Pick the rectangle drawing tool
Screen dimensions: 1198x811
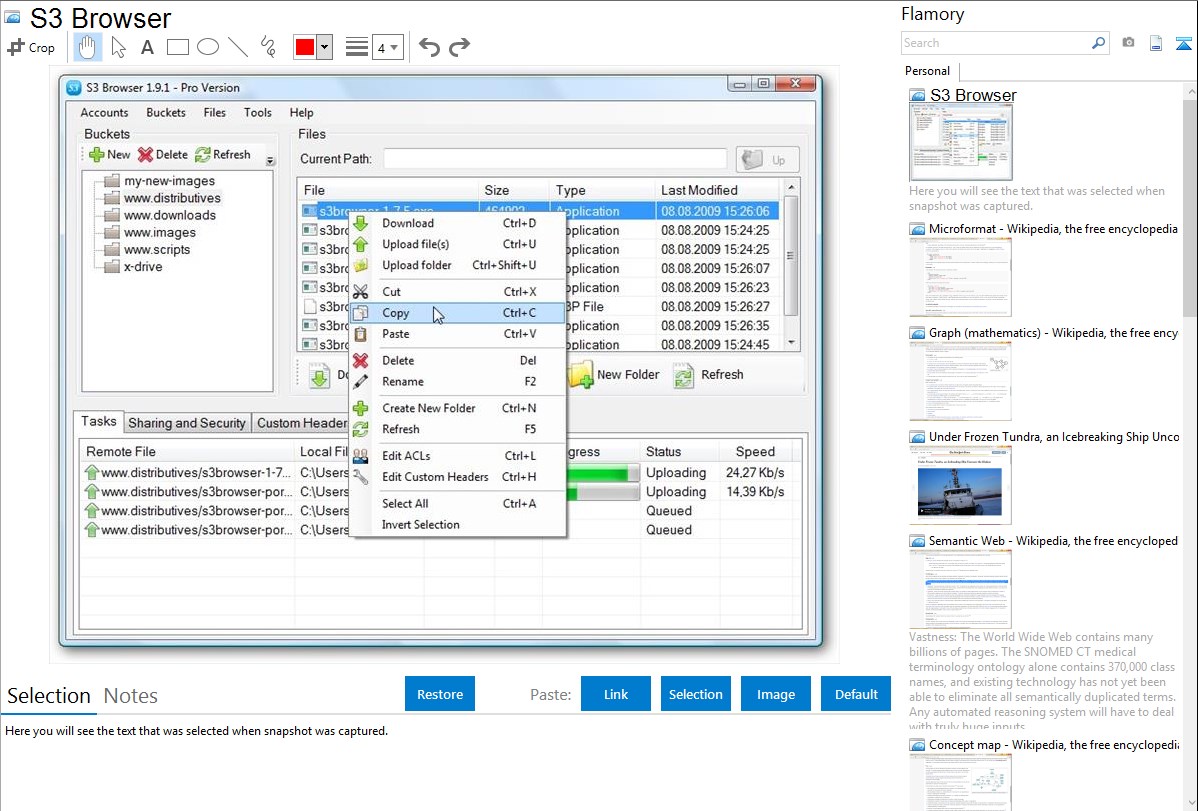click(178, 47)
